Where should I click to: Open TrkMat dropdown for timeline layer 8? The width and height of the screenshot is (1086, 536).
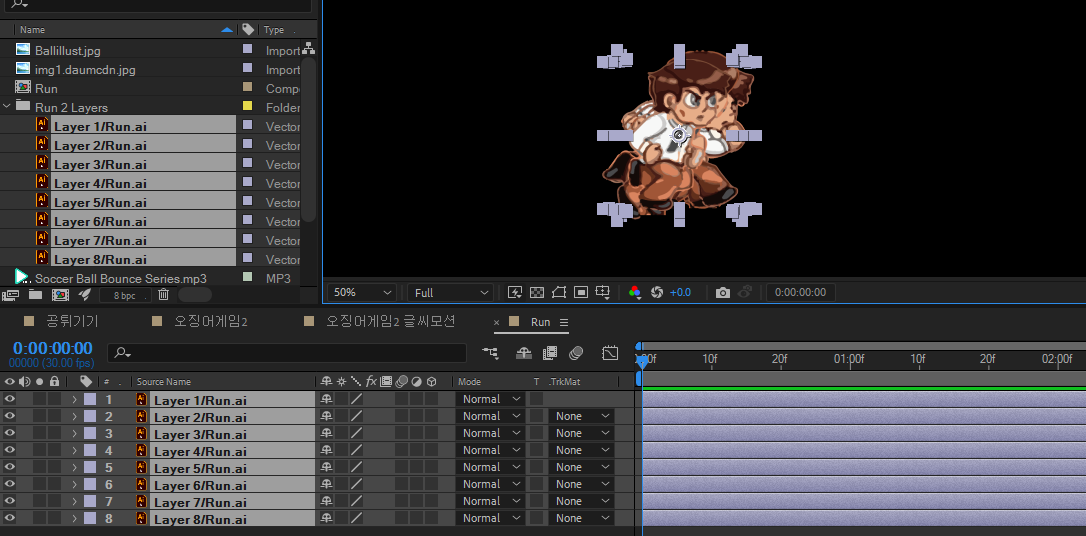[x=581, y=518]
